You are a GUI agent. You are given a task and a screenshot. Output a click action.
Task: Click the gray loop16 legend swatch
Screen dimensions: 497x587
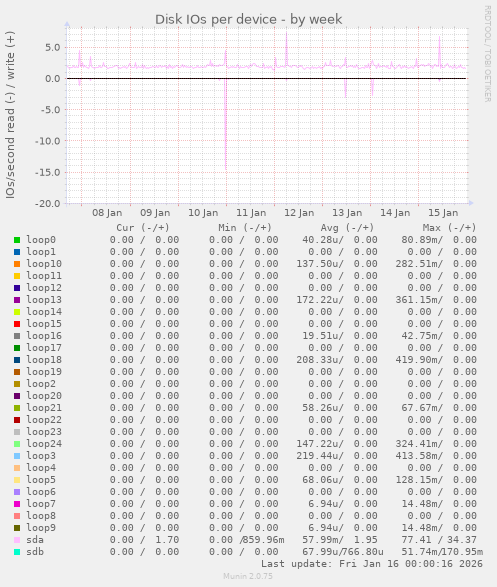pyautogui.click(x=17, y=336)
